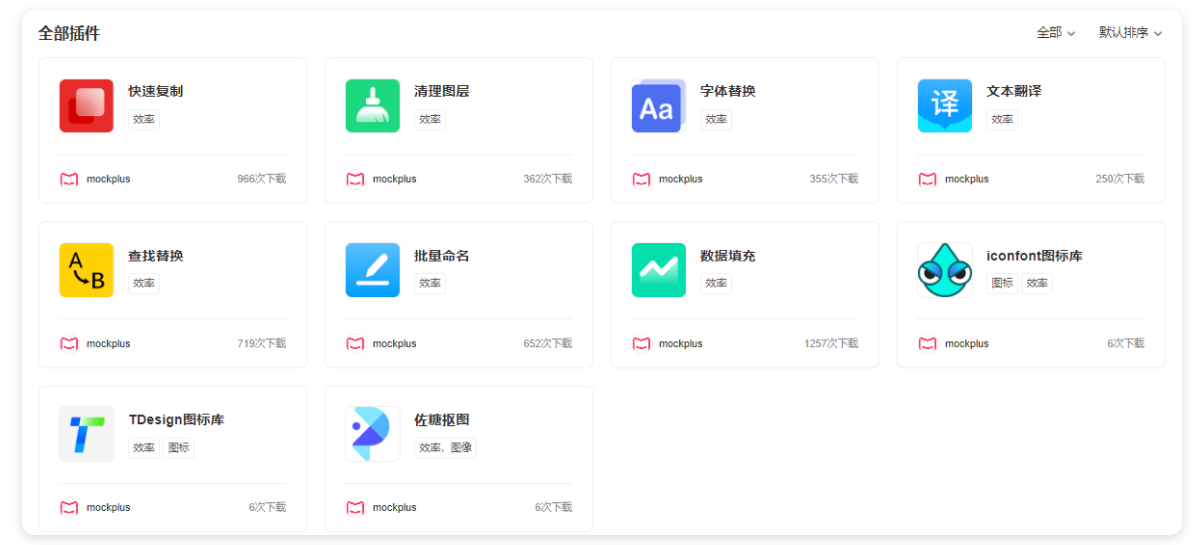Open the 默认排序 sort dropdown
1204x545 pixels.
[1131, 33]
